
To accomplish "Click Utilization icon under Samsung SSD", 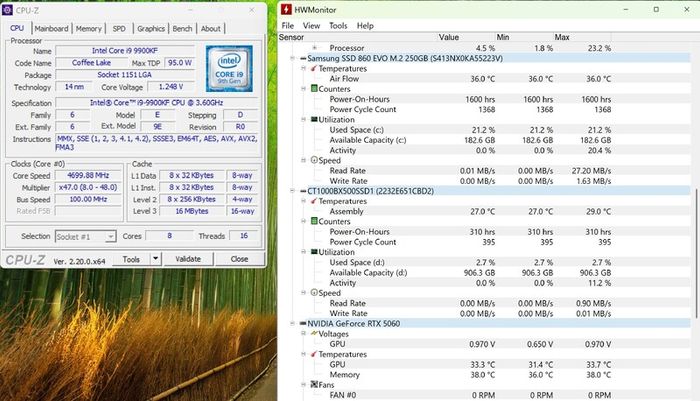I will point(314,119).
